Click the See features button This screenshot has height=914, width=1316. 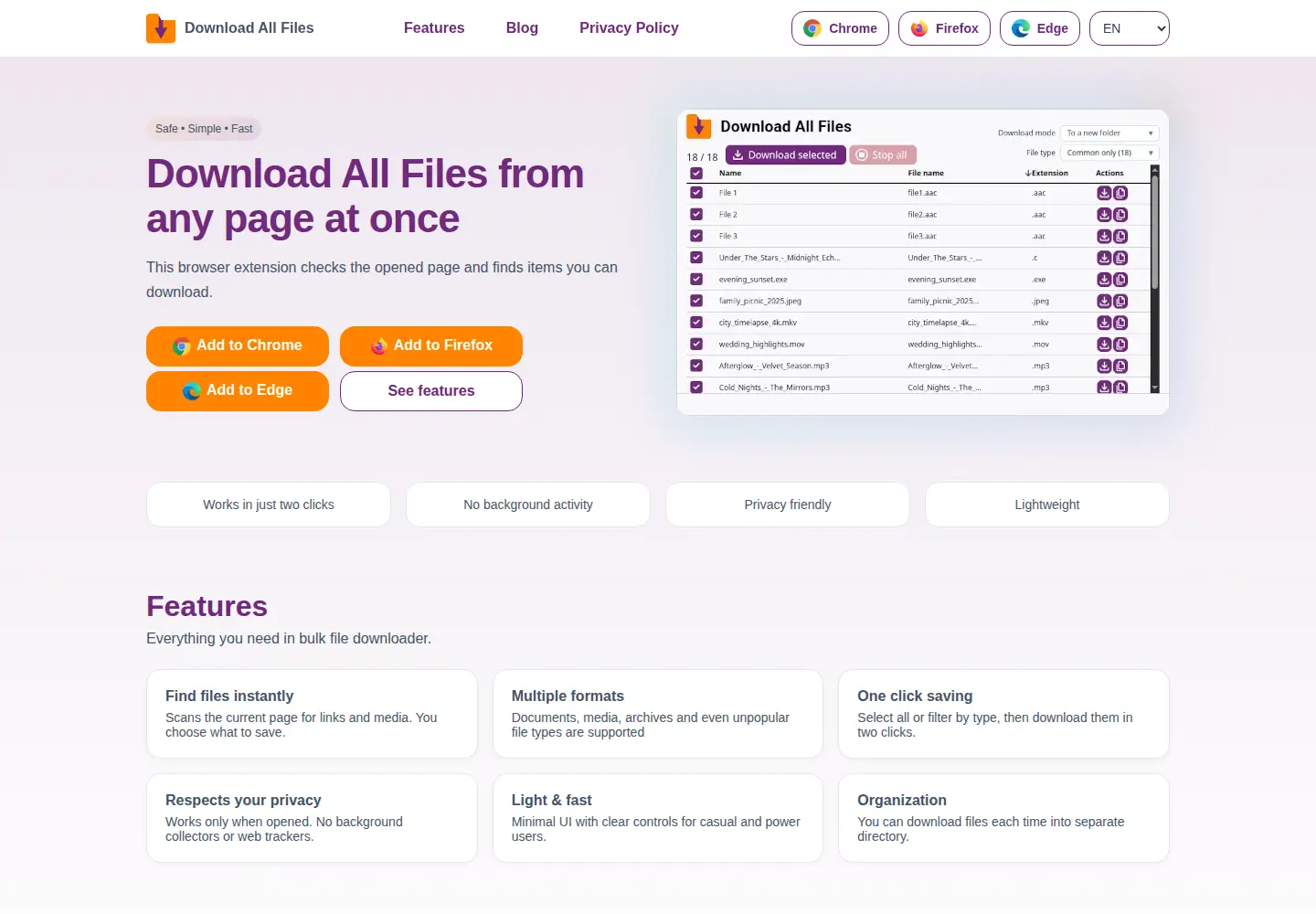click(x=431, y=391)
